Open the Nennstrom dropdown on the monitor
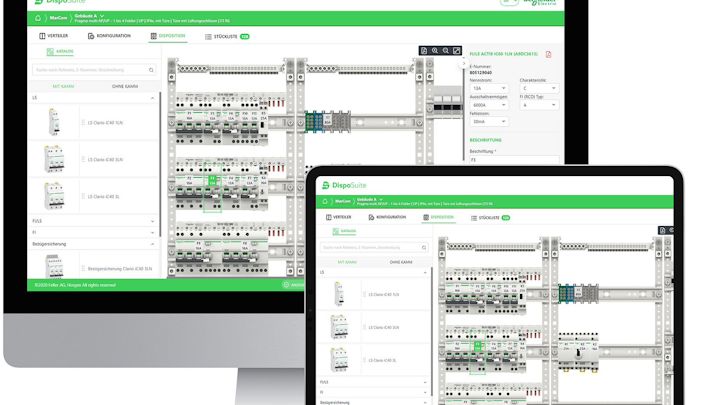 point(489,88)
